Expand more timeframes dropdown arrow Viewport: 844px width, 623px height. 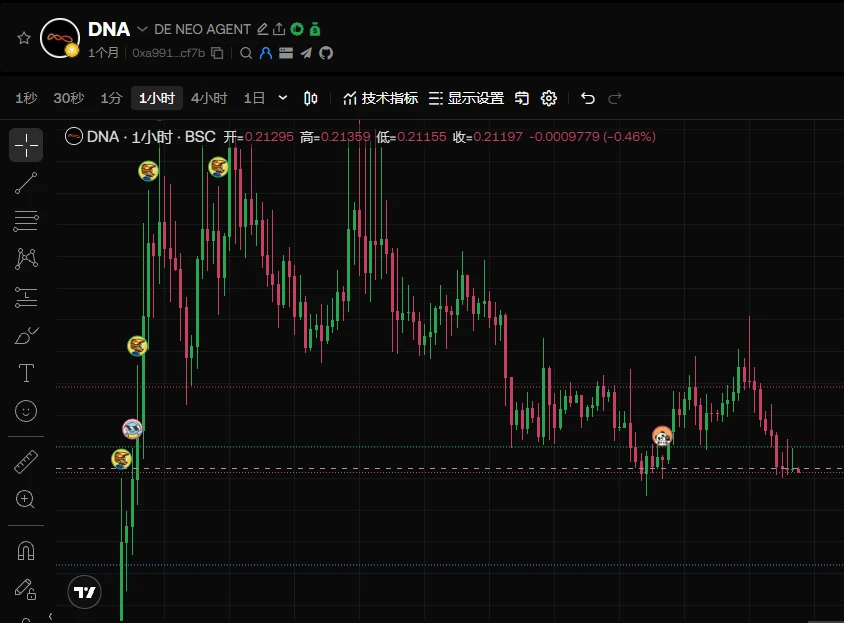tap(283, 98)
